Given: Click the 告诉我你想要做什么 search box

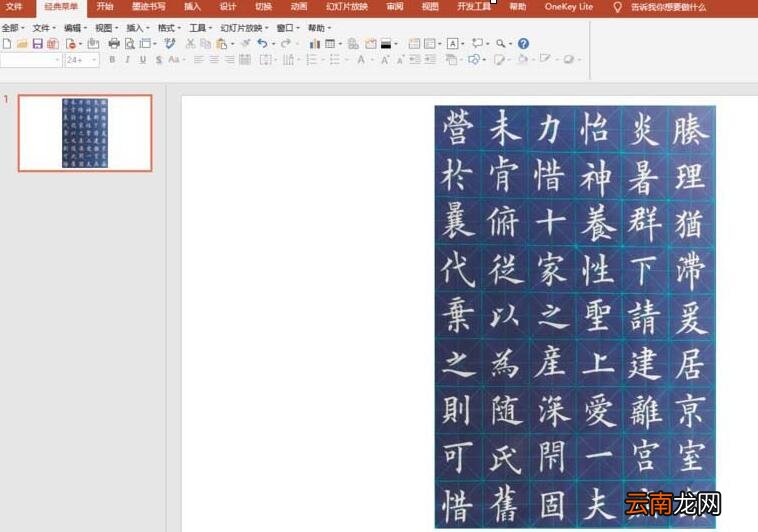Looking at the screenshot, I should point(668,7).
